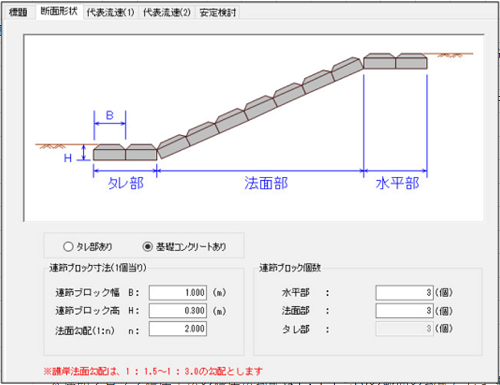500x385 pixels.
Task: Go to the 代表流速(2) tab
Action: tap(167, 13)
